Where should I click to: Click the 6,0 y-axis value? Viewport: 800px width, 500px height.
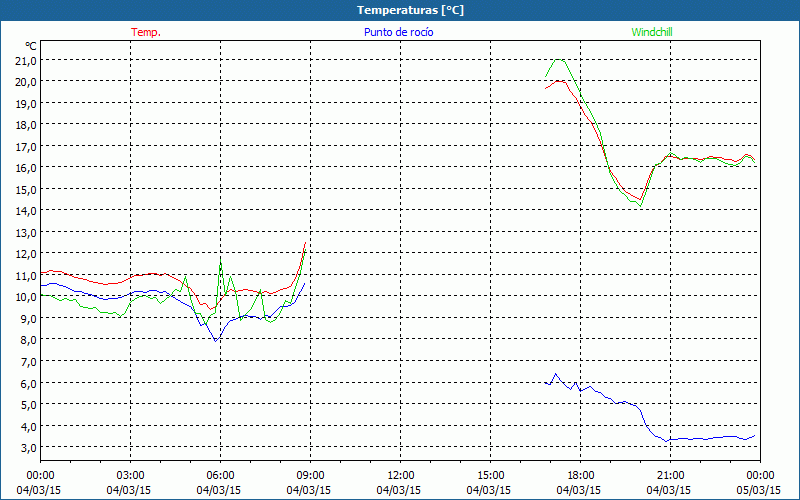tap(28, 384)
